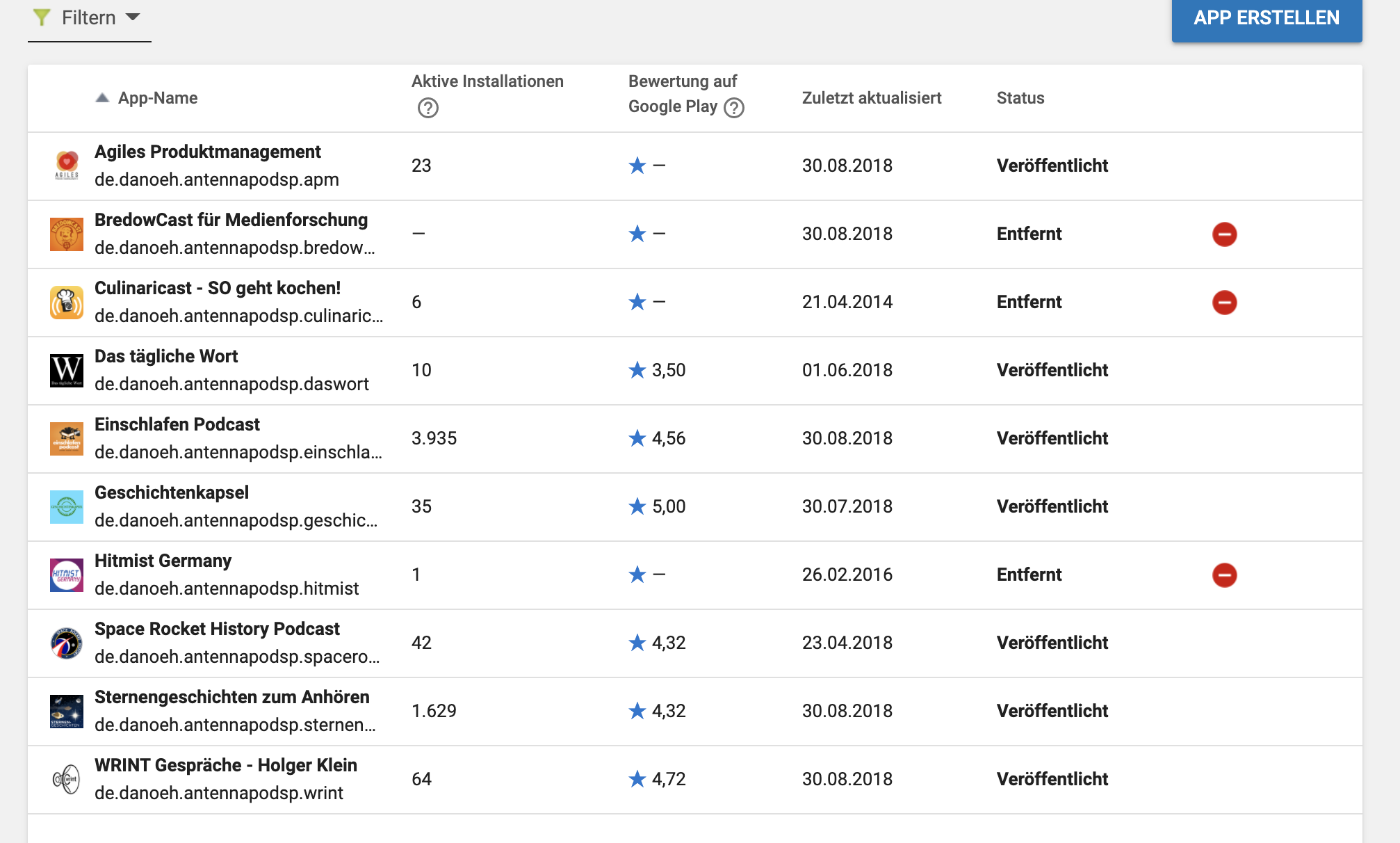Viewport: 1400px width, 843px height.
Task: Click installs value 1.629 for Sternengeschichten
Action: 434,711
